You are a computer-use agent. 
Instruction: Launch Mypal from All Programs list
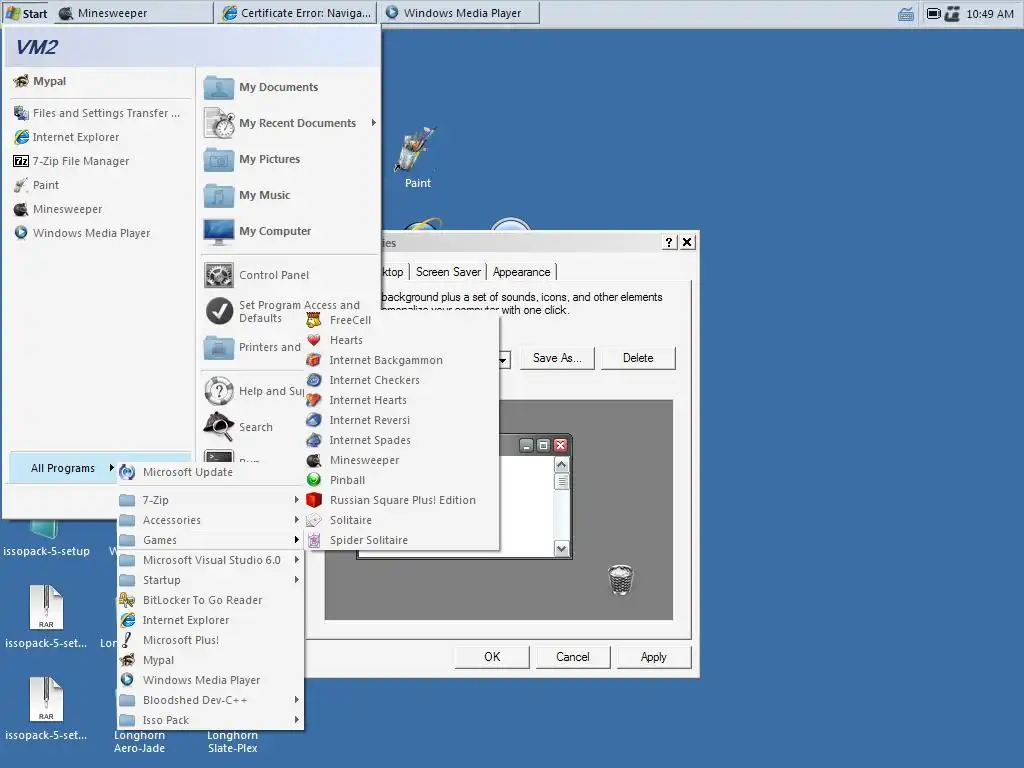click(210, 660)
